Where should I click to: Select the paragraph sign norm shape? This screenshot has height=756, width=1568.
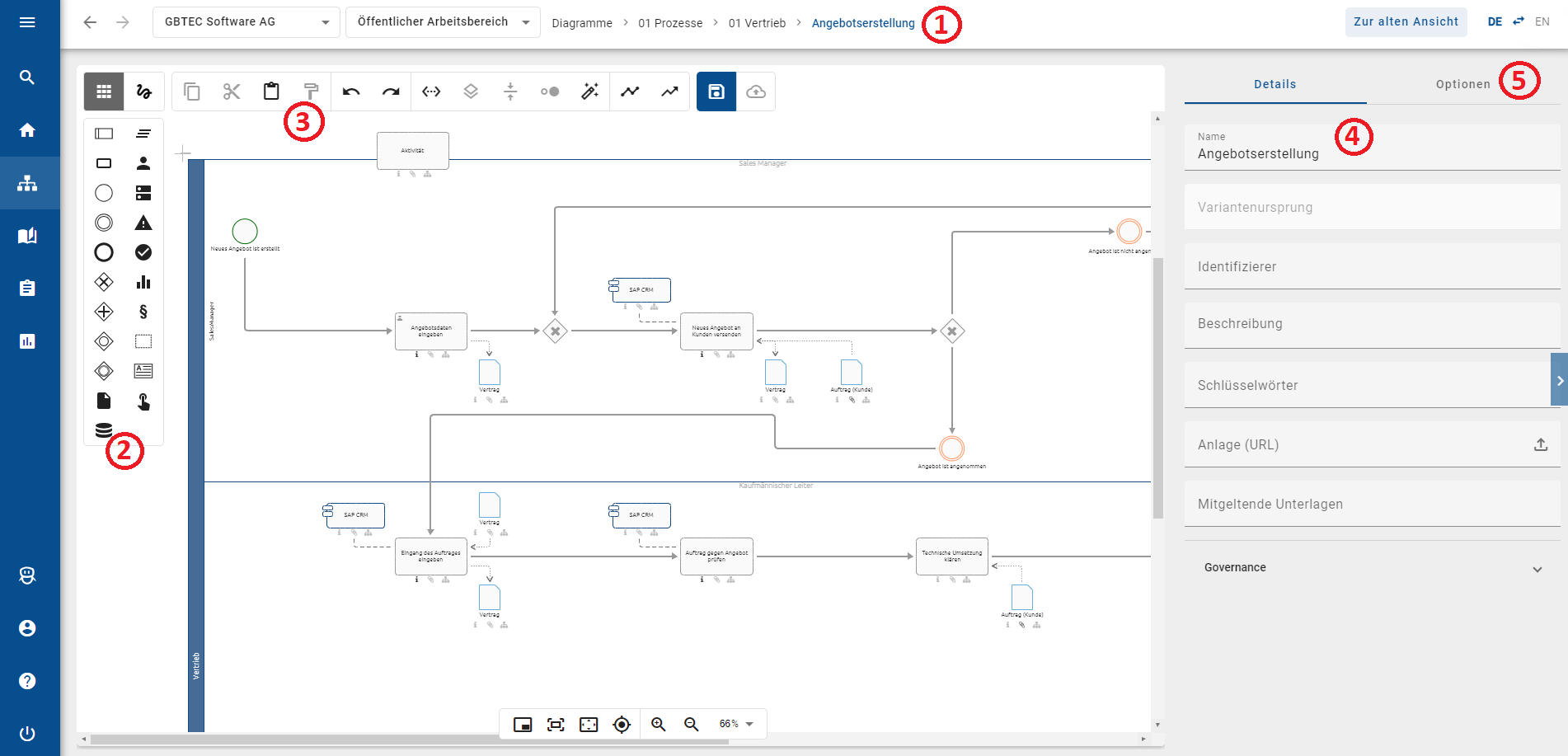click(143, 312)
